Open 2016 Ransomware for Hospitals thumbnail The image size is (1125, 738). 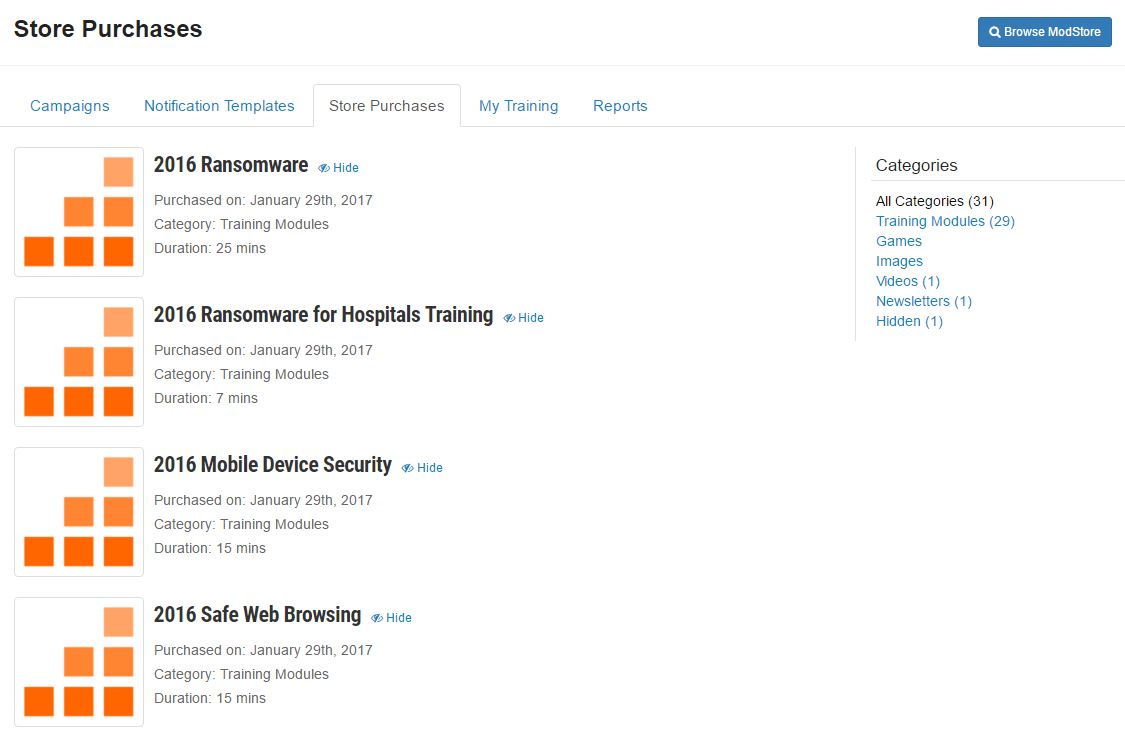coord(79,362)
